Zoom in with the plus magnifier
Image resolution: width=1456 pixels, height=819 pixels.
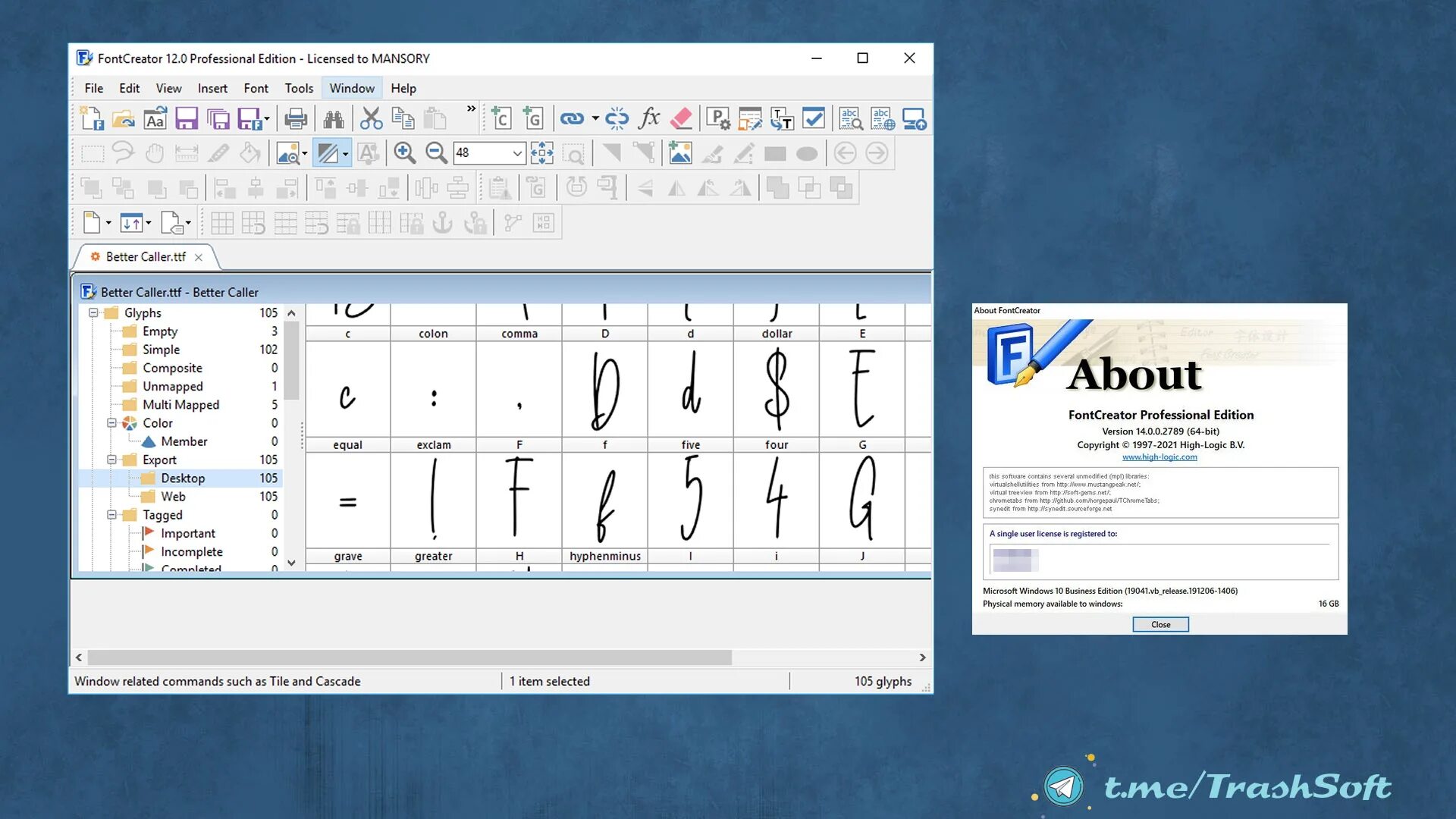tap(404, 153)
